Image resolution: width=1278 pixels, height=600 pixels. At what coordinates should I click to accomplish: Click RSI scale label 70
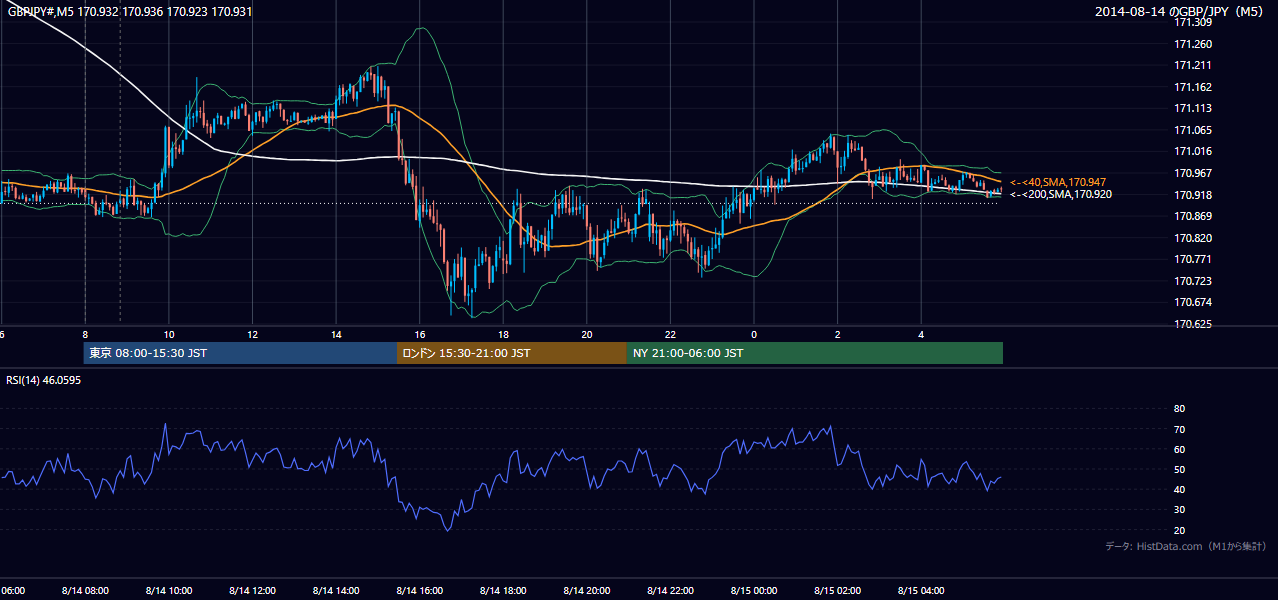click(x=1179, y=429)
